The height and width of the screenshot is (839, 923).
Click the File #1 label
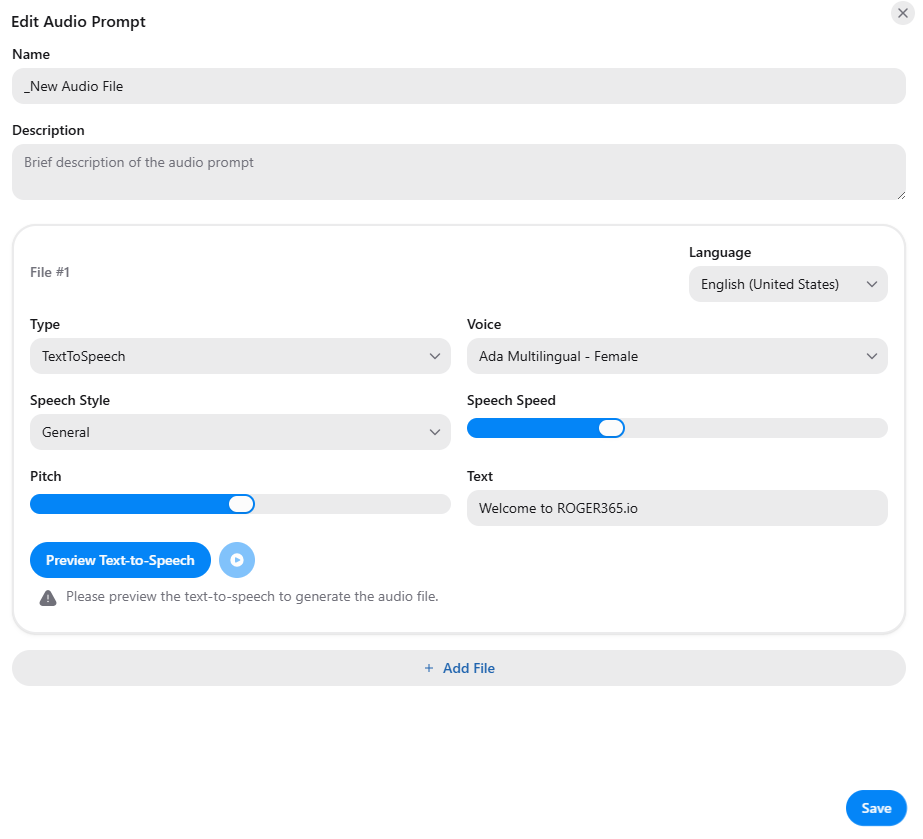50,272
